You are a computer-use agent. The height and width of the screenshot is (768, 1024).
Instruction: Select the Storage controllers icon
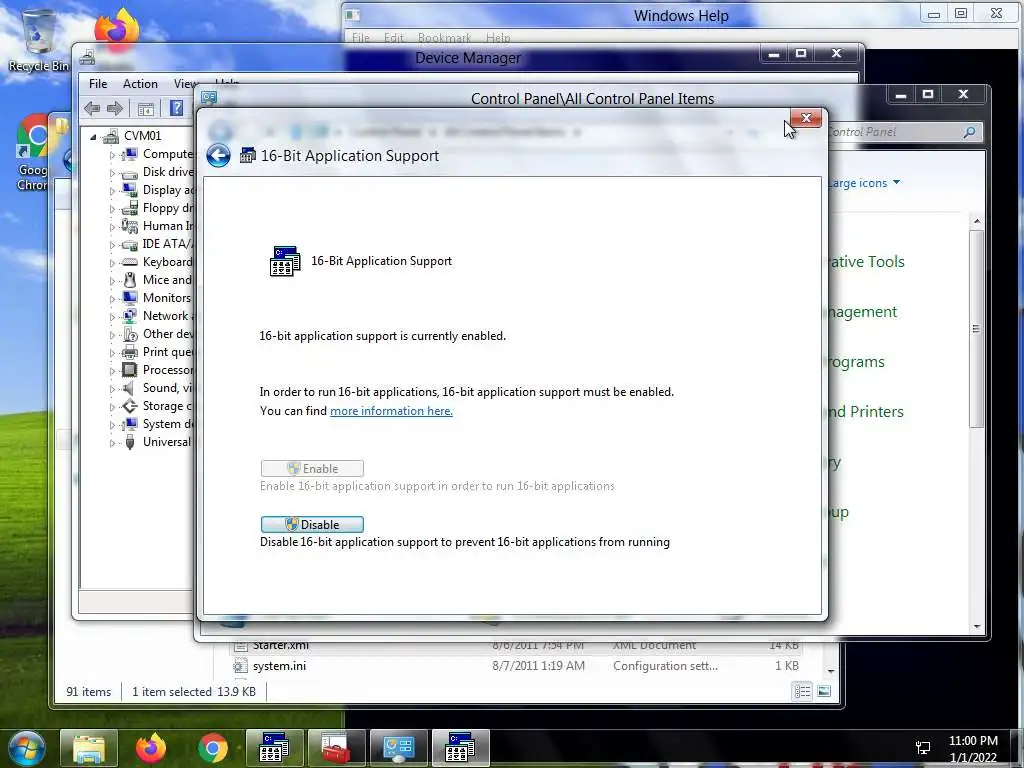point(129,406)
